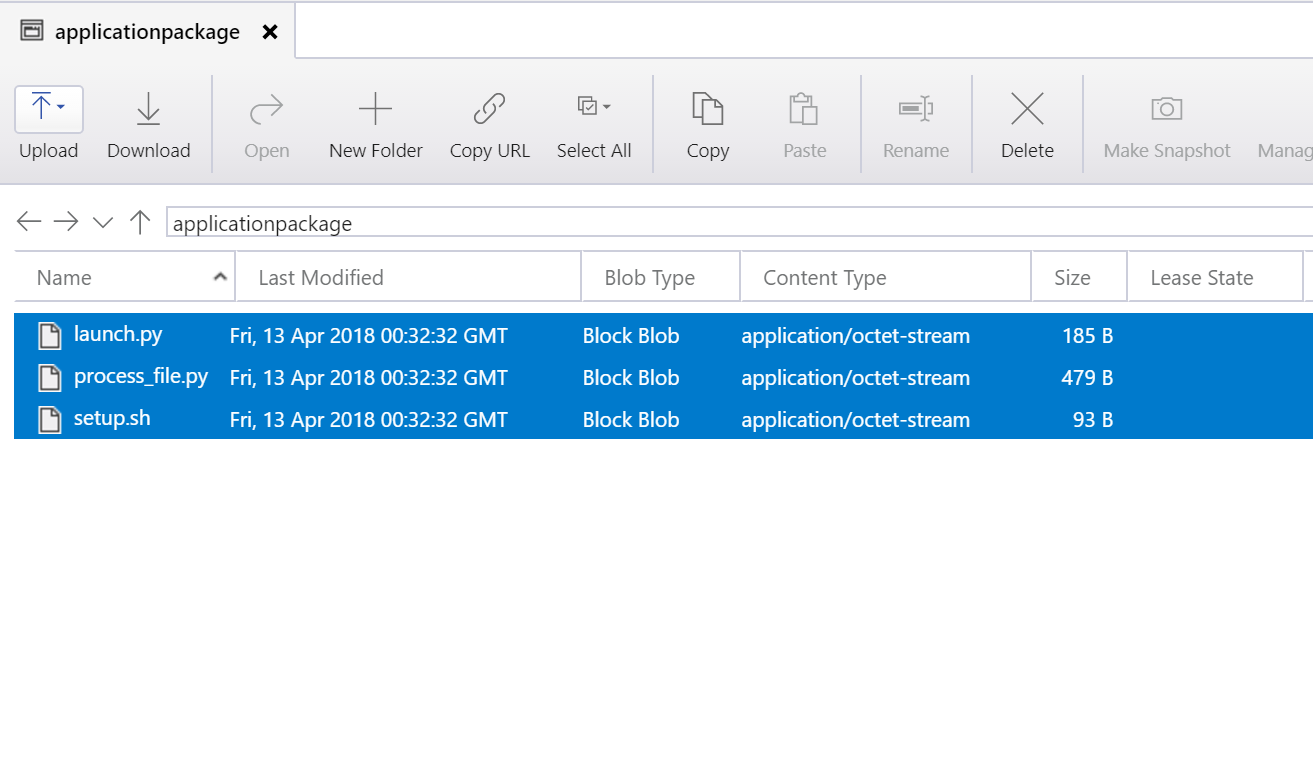Click the 479 B size value
Viewport: 1313px width, 774px height.
click(x=1087, y=378)
